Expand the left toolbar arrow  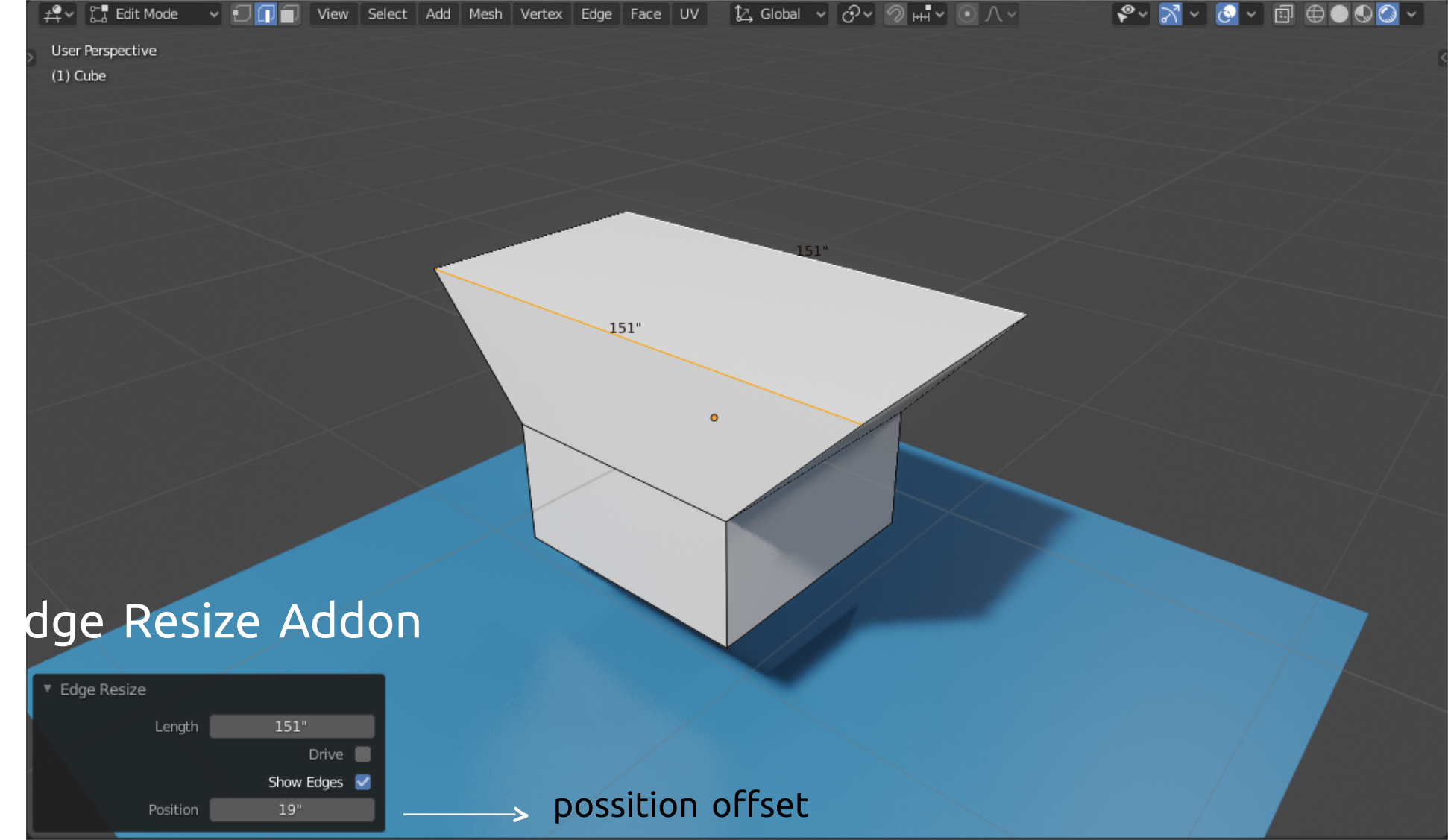[31, 57]
